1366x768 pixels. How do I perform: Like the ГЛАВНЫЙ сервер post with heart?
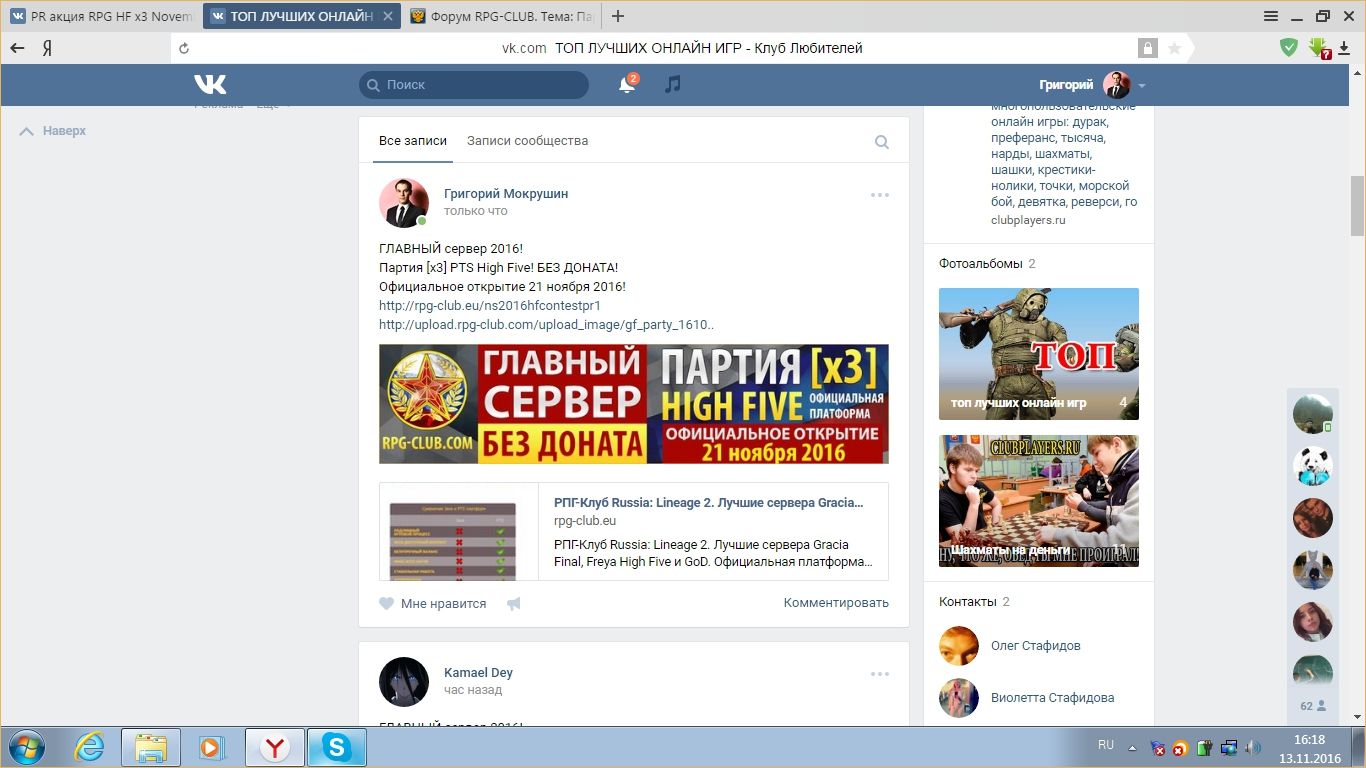(387, 604)
